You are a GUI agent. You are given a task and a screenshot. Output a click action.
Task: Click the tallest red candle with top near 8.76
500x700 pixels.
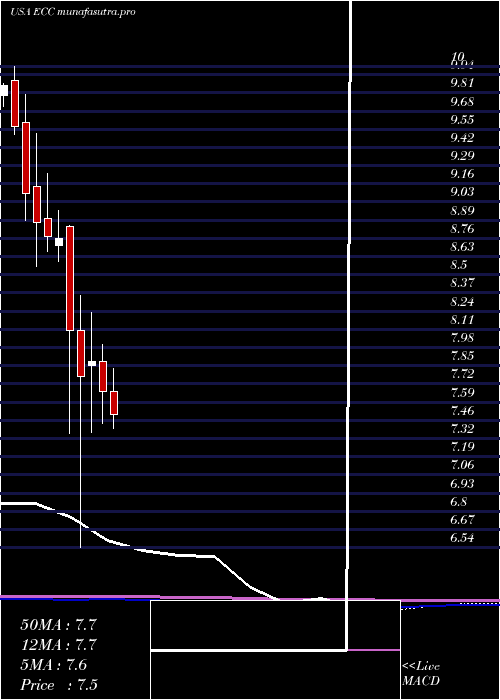70,279
